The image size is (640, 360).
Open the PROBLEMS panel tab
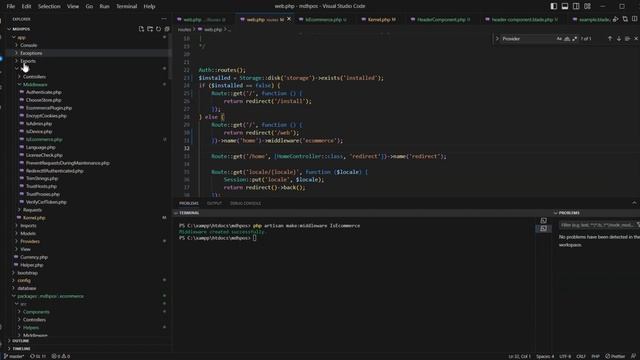pos(189,203)
